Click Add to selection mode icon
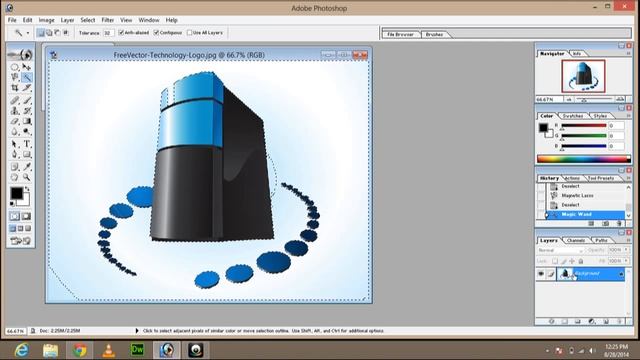The image size is (640, 360). coord(49,33)
